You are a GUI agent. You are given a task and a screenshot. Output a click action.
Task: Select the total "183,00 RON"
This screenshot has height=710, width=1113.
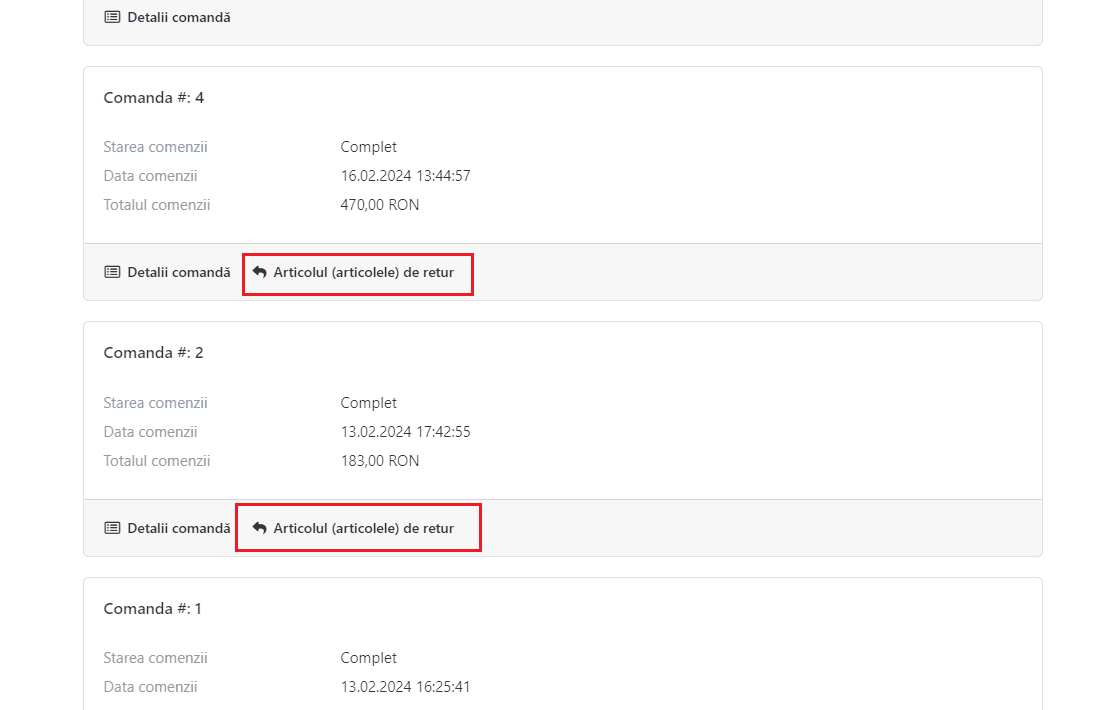pyautogui.click(x=380, y=462)
